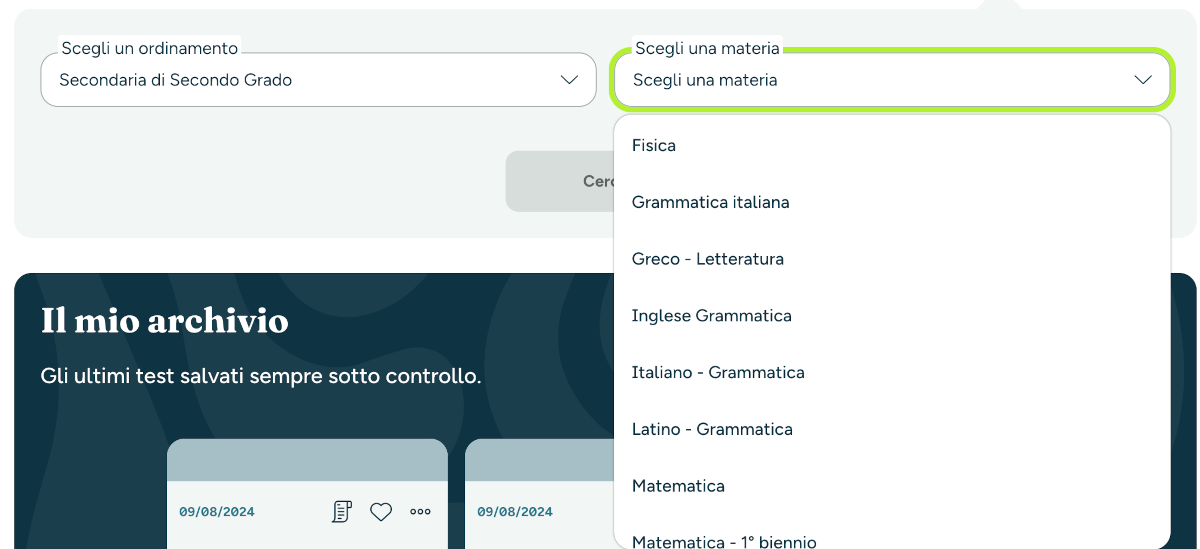Choose Matematica - 1° biennio option
1200x549 pixels.
pyautogui.click(x=891, y=537)
